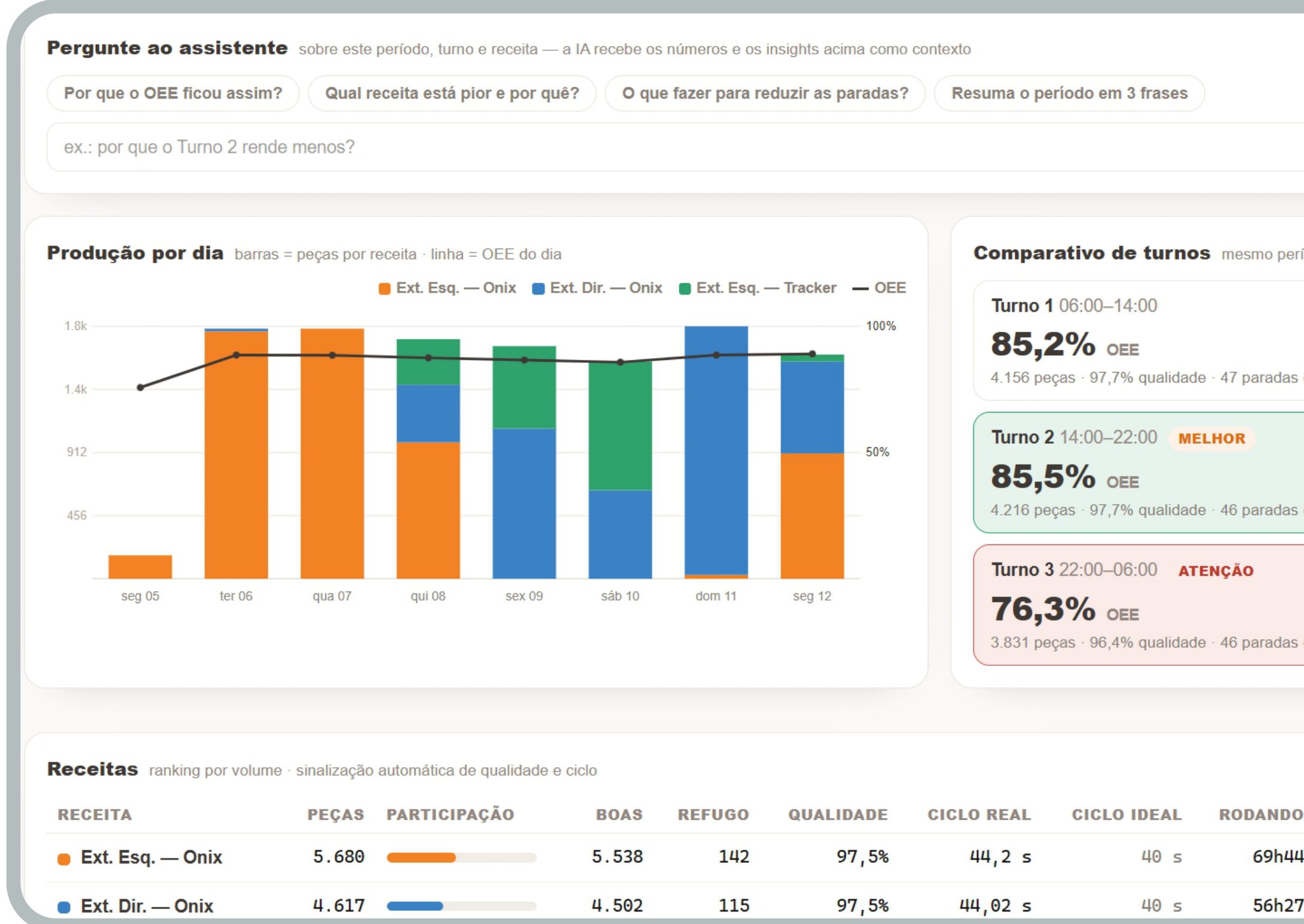Image resolution: width=1304 pixels, height=924 pixels.
Task: Toggle the 'Ext. Esq. — Onix' legend entry
Action: click(447, 288)
